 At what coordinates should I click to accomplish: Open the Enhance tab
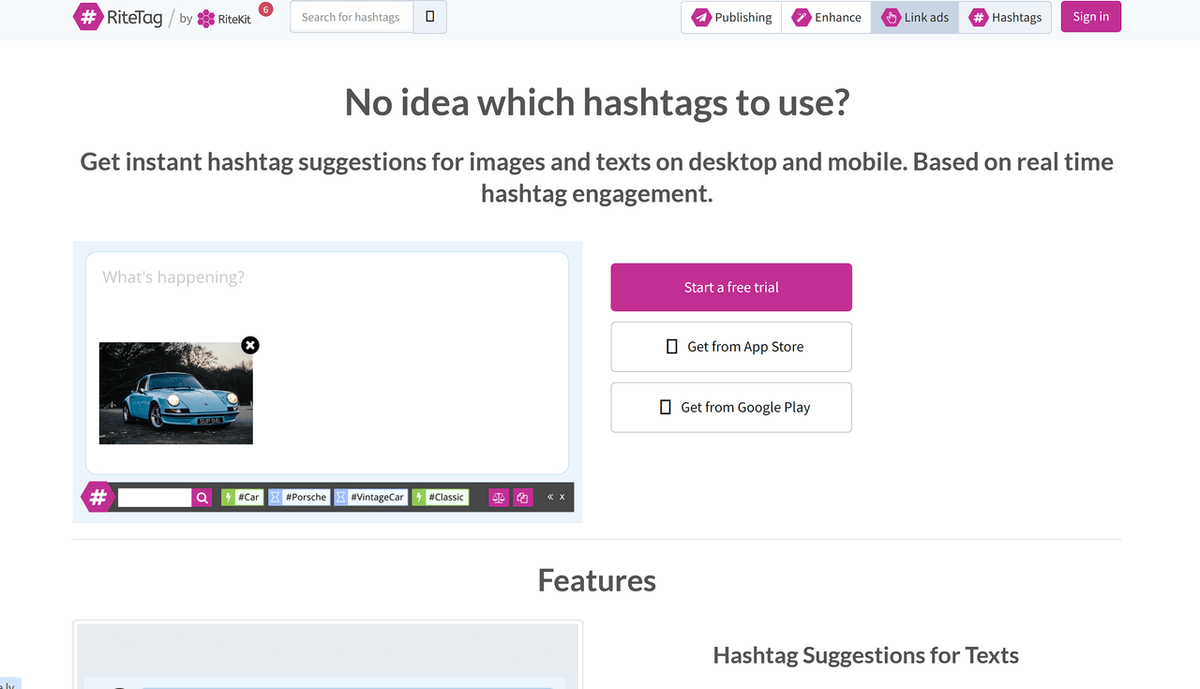click(x=826, y=17)
